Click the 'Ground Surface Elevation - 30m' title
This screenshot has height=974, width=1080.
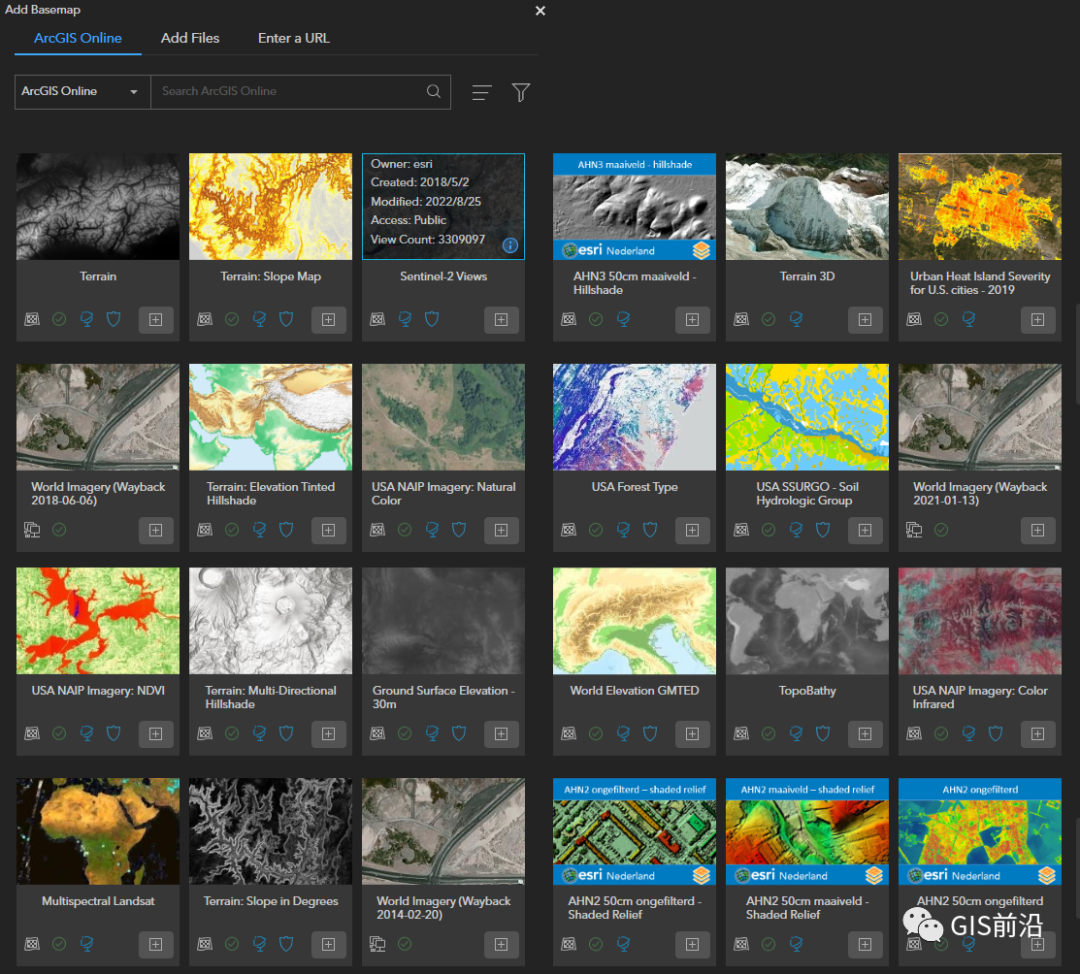click(x=444, y=697)
